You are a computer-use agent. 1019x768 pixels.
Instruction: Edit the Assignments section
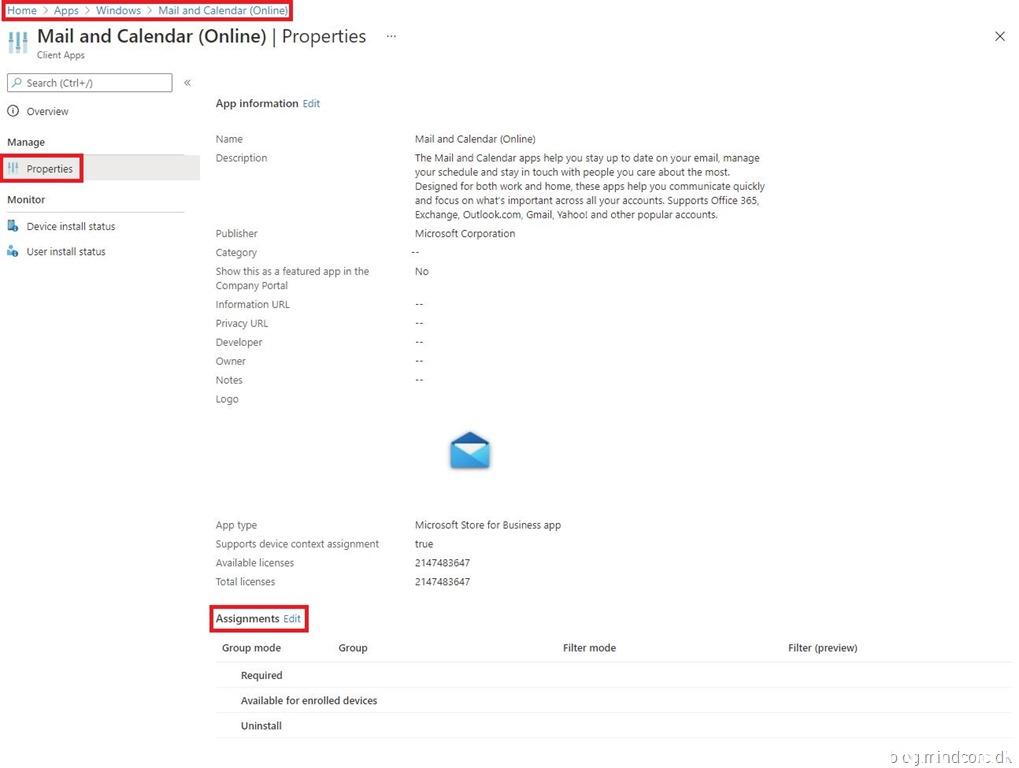[x=291, y=619]
